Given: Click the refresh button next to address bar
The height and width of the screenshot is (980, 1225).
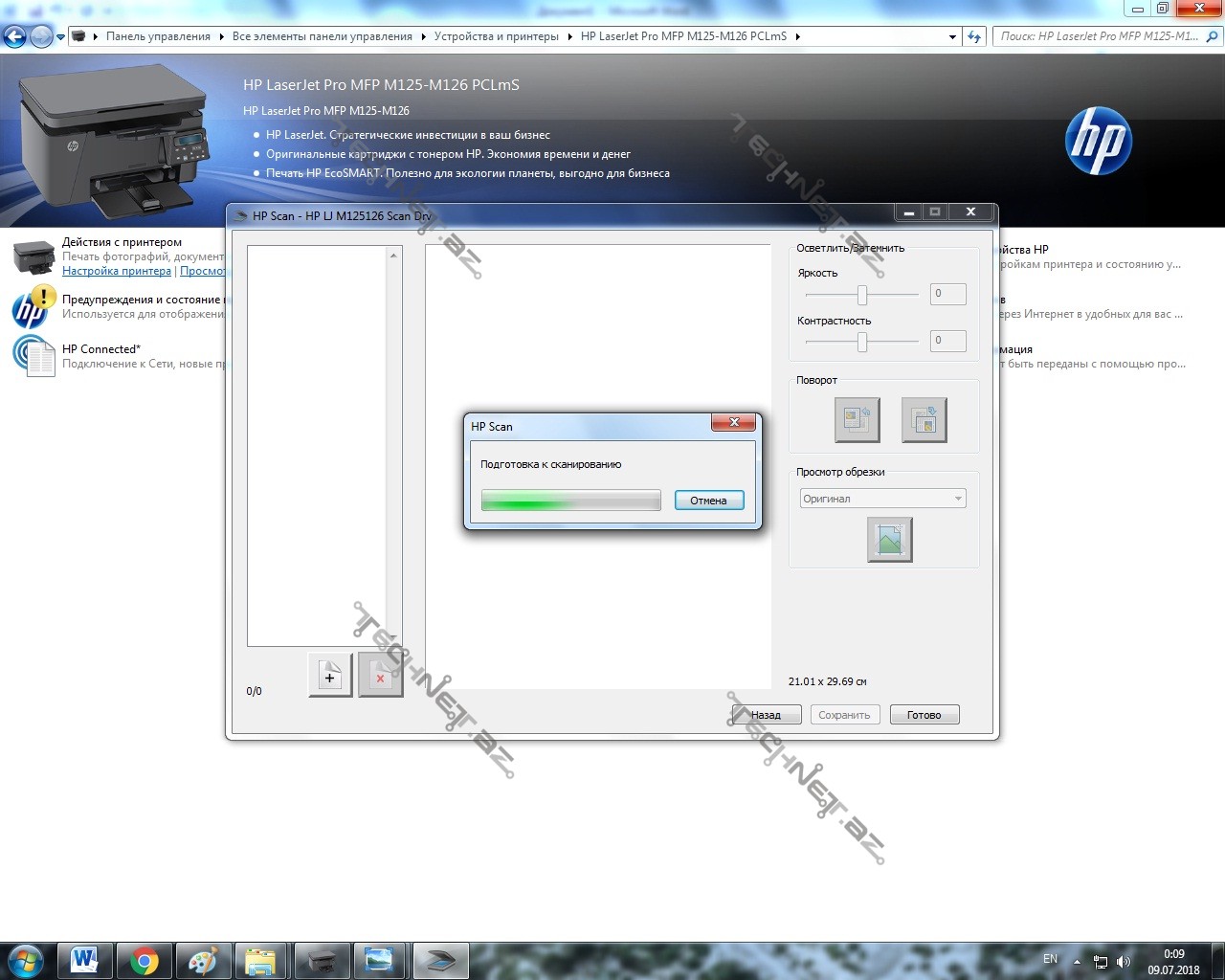Looking at the screenshot, I should point(974,36).
